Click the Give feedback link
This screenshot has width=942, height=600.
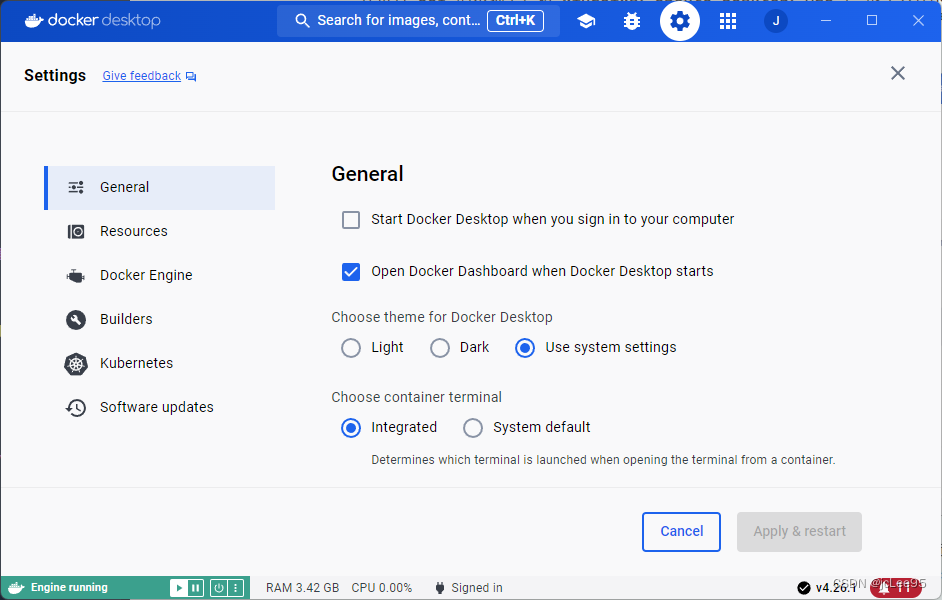pyautogui.click(x=142, y=76)
